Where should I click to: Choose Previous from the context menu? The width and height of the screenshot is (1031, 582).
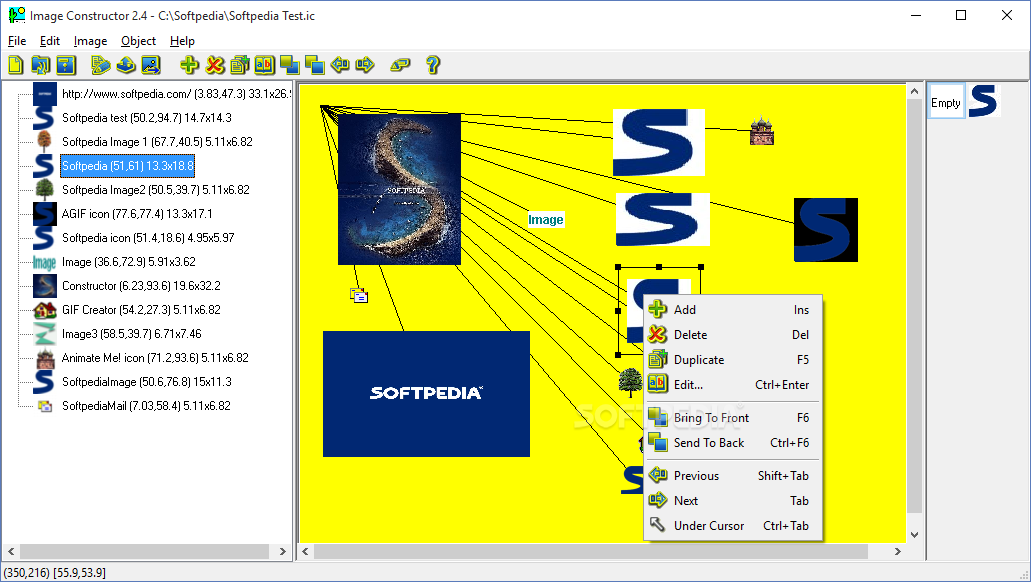pyautogui.click(x=732, y=475)
